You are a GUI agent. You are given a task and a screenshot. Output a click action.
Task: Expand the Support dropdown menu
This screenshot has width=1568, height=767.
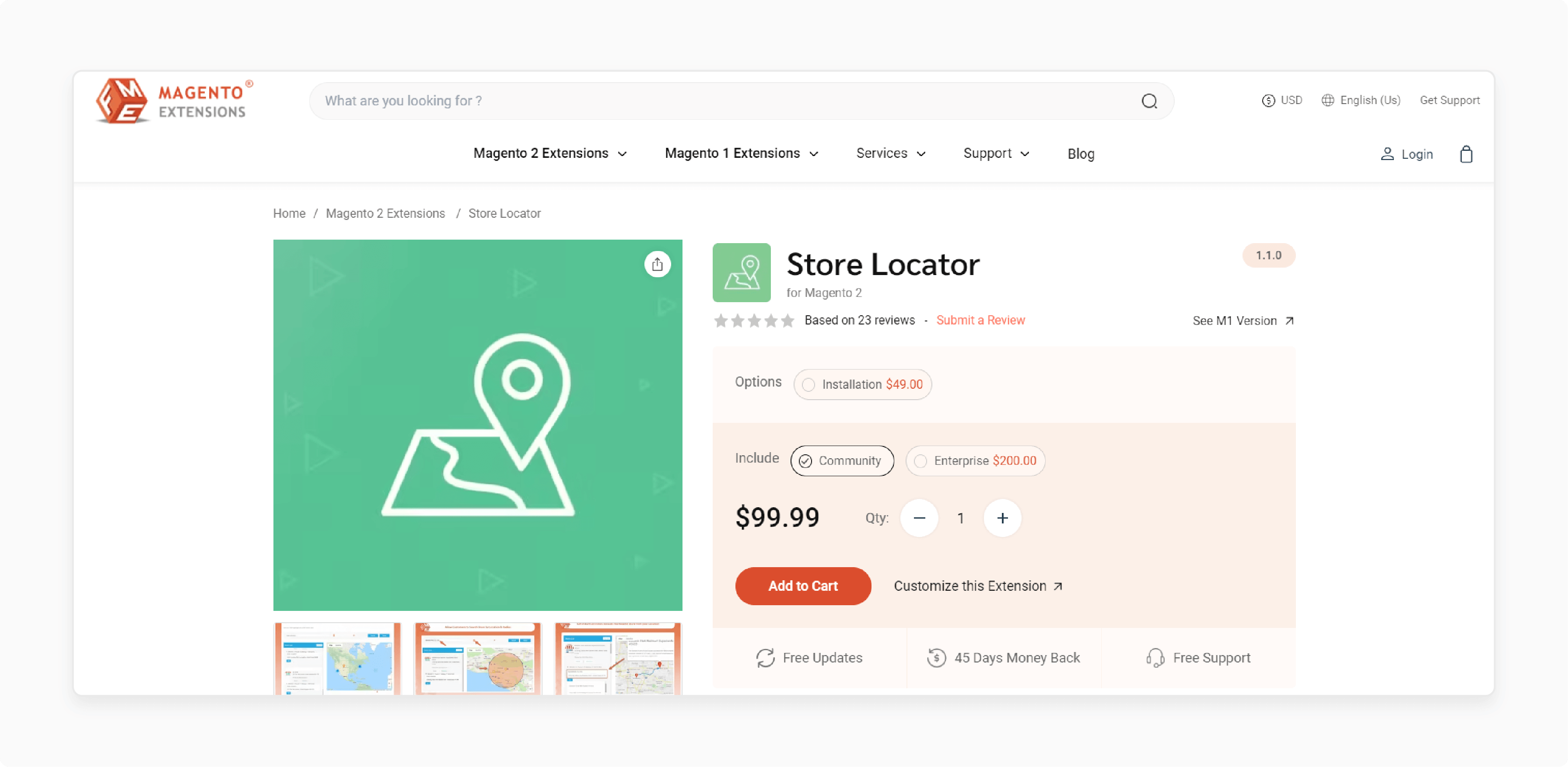(996, 154)
